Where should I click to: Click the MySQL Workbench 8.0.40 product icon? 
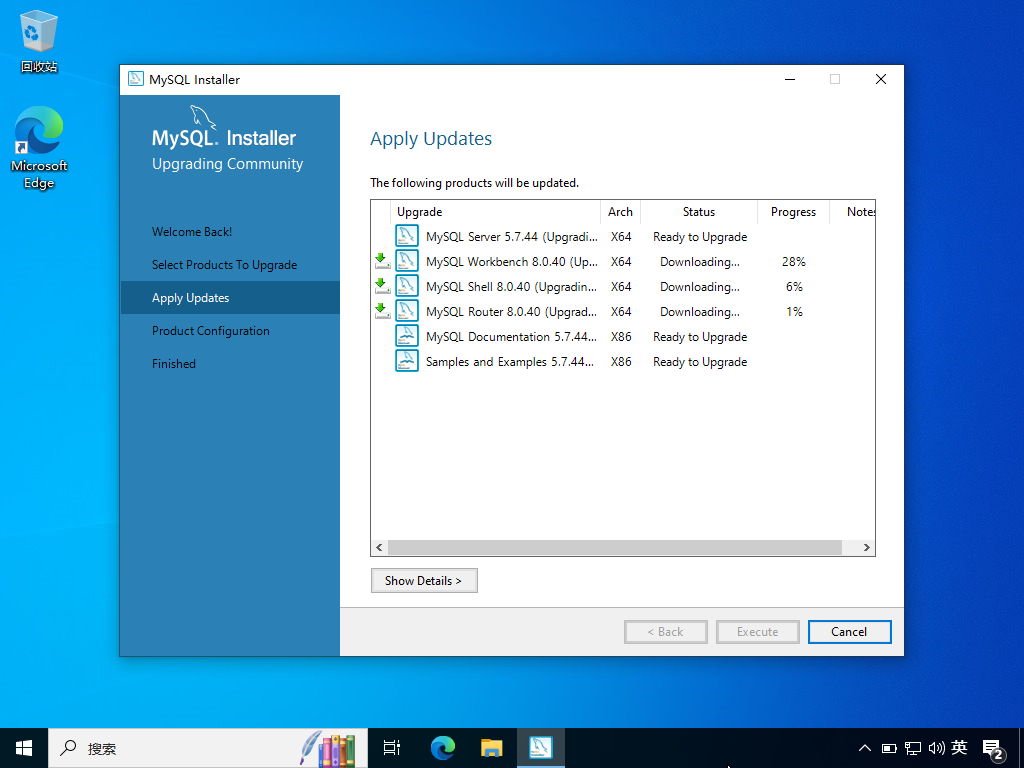[x=407, y=262]
